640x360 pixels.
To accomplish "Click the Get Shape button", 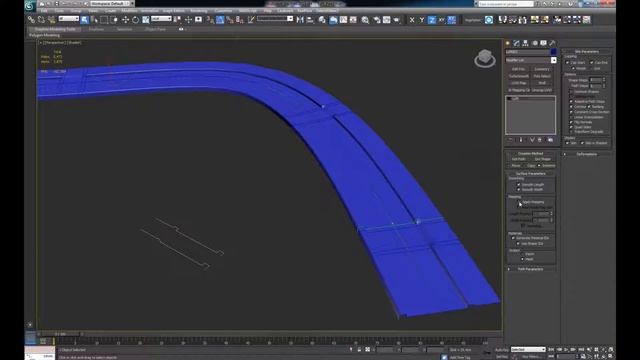I will click(542, 159).
